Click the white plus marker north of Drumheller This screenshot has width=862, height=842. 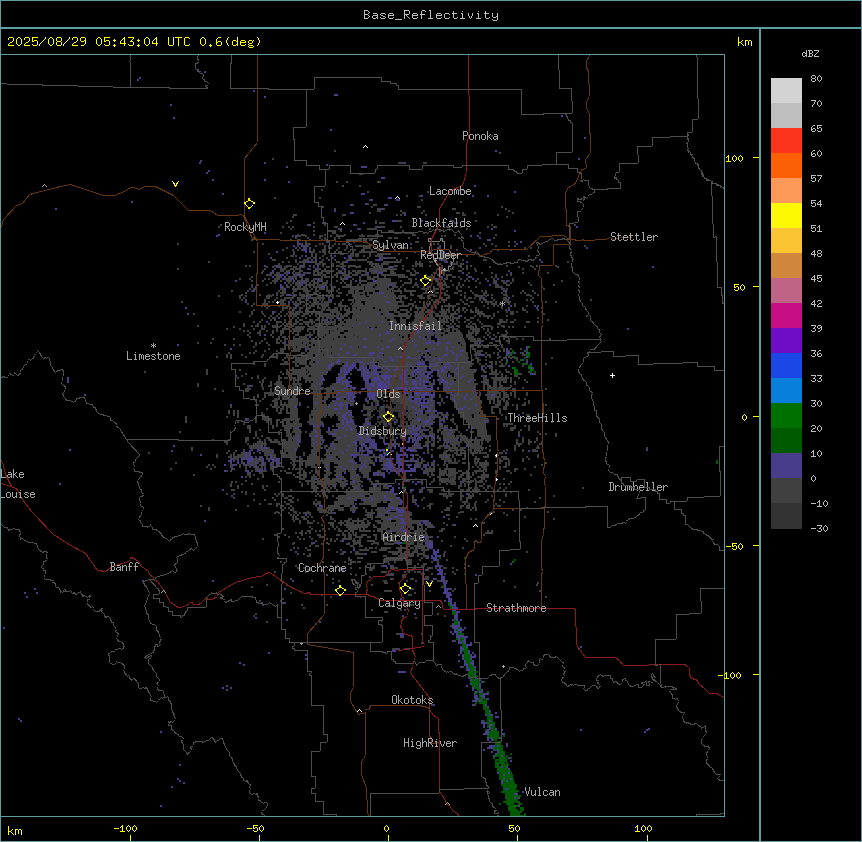click(x=612, y=375)
